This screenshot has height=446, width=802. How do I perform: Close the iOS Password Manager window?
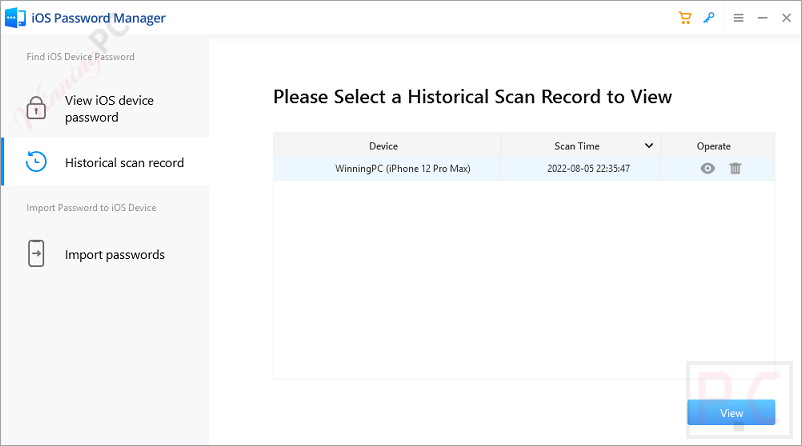click(x=787, y=18)
